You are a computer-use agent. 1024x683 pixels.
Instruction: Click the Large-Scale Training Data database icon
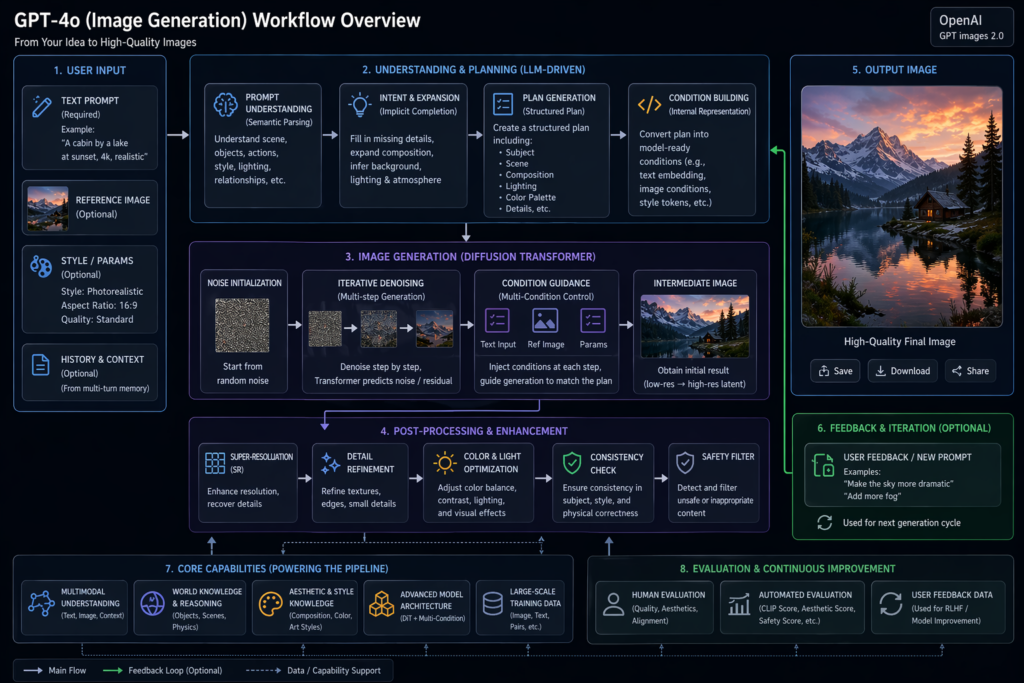(492, 601)
